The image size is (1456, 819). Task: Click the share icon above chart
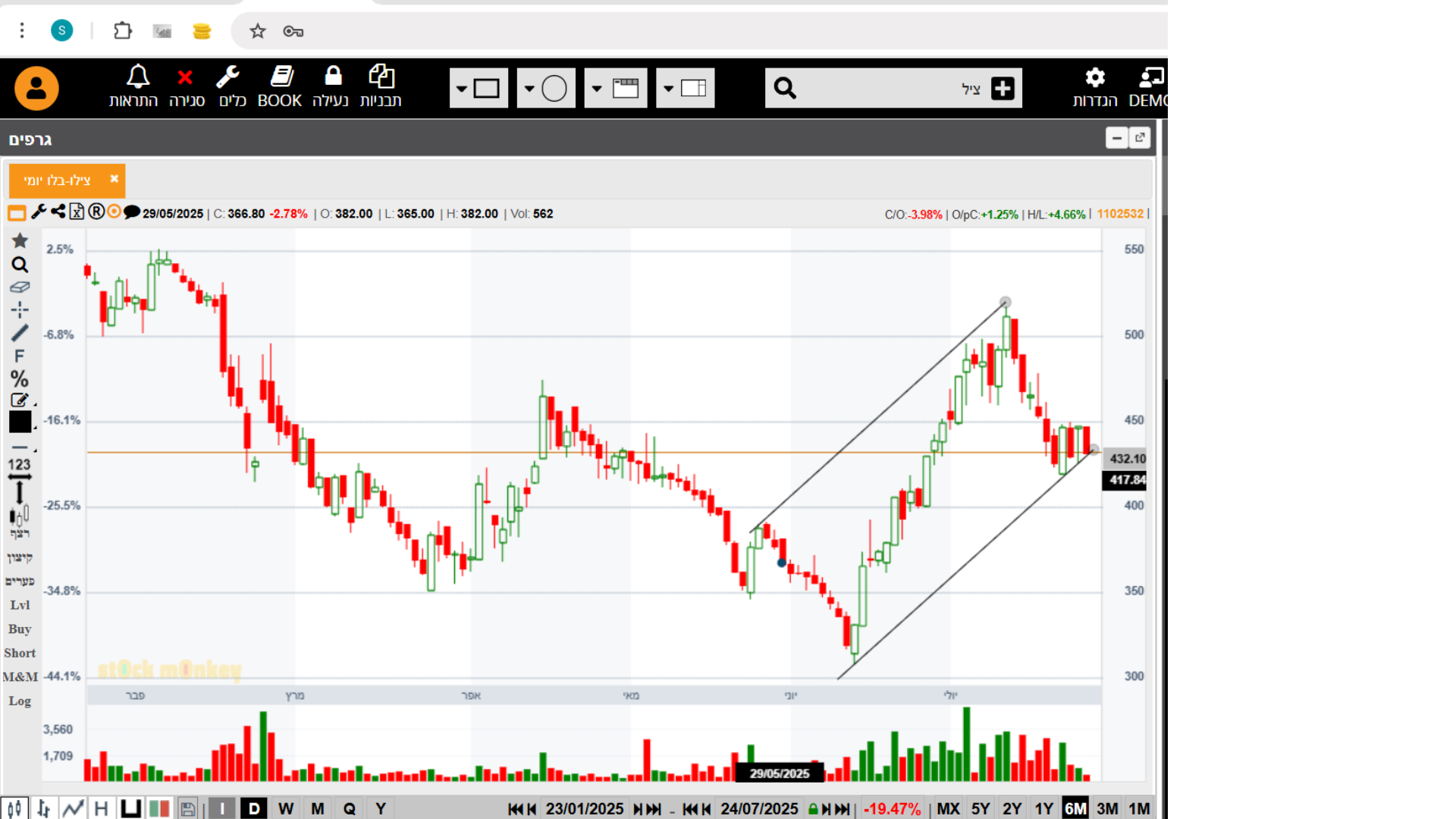click(58, 212)
